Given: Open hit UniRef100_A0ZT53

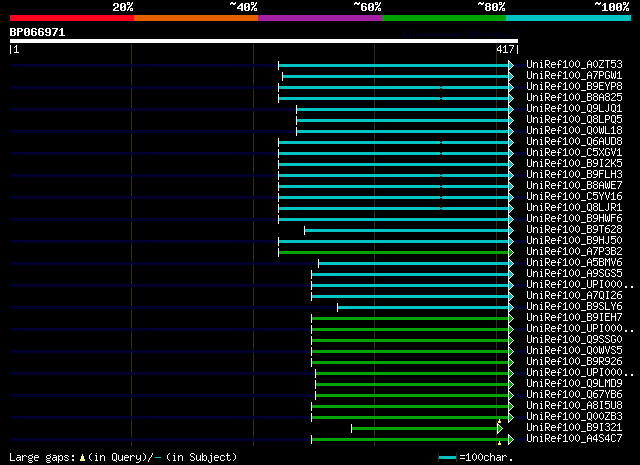Looking at the screenshot, I should [574, 65].
